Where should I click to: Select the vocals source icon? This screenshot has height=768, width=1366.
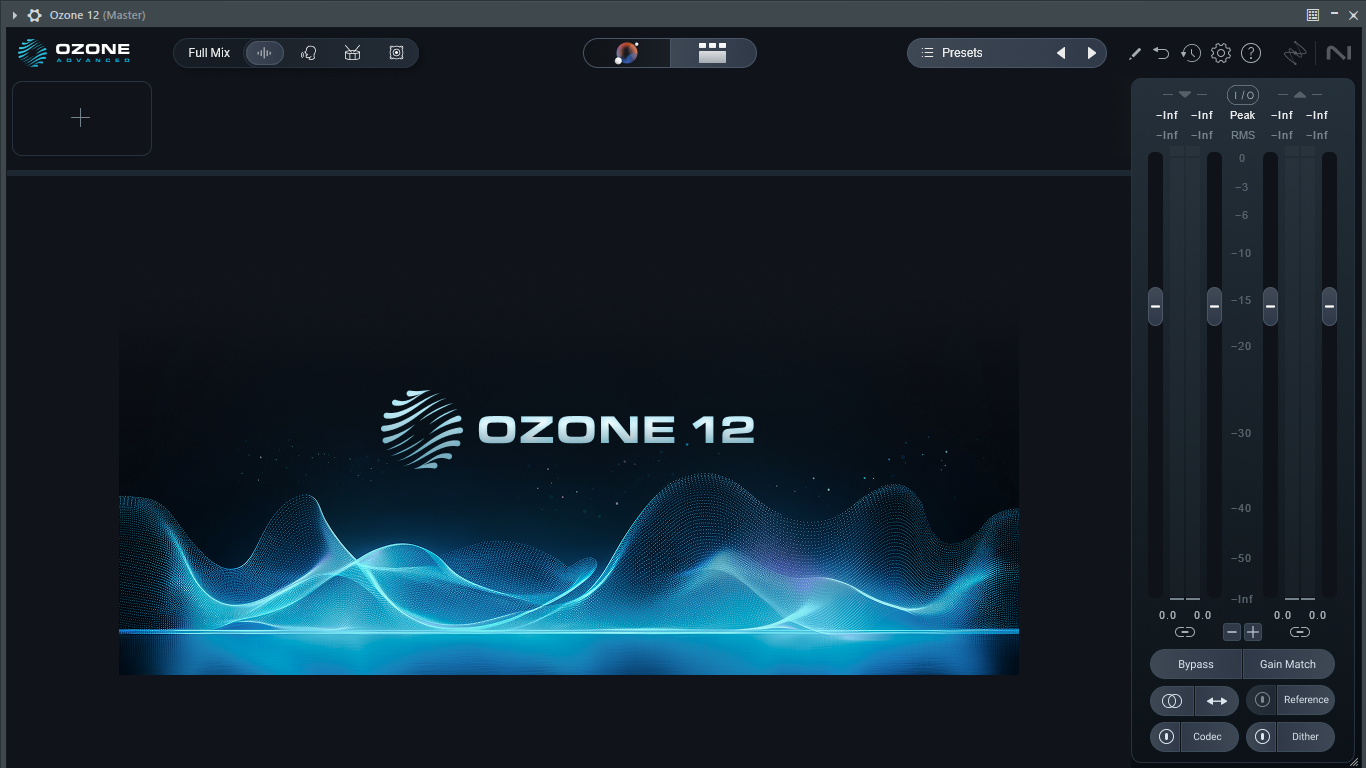click(308, 52)
